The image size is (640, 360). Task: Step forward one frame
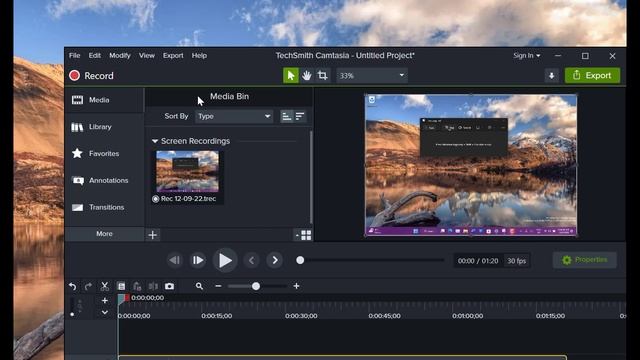point(198,260)
